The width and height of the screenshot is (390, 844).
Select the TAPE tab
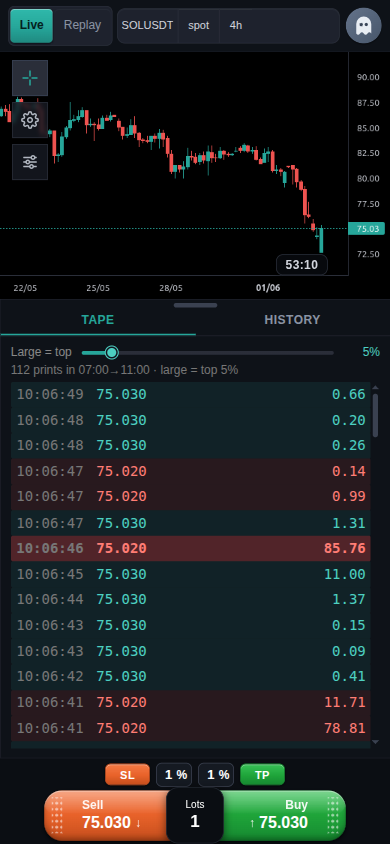point(98,320)
